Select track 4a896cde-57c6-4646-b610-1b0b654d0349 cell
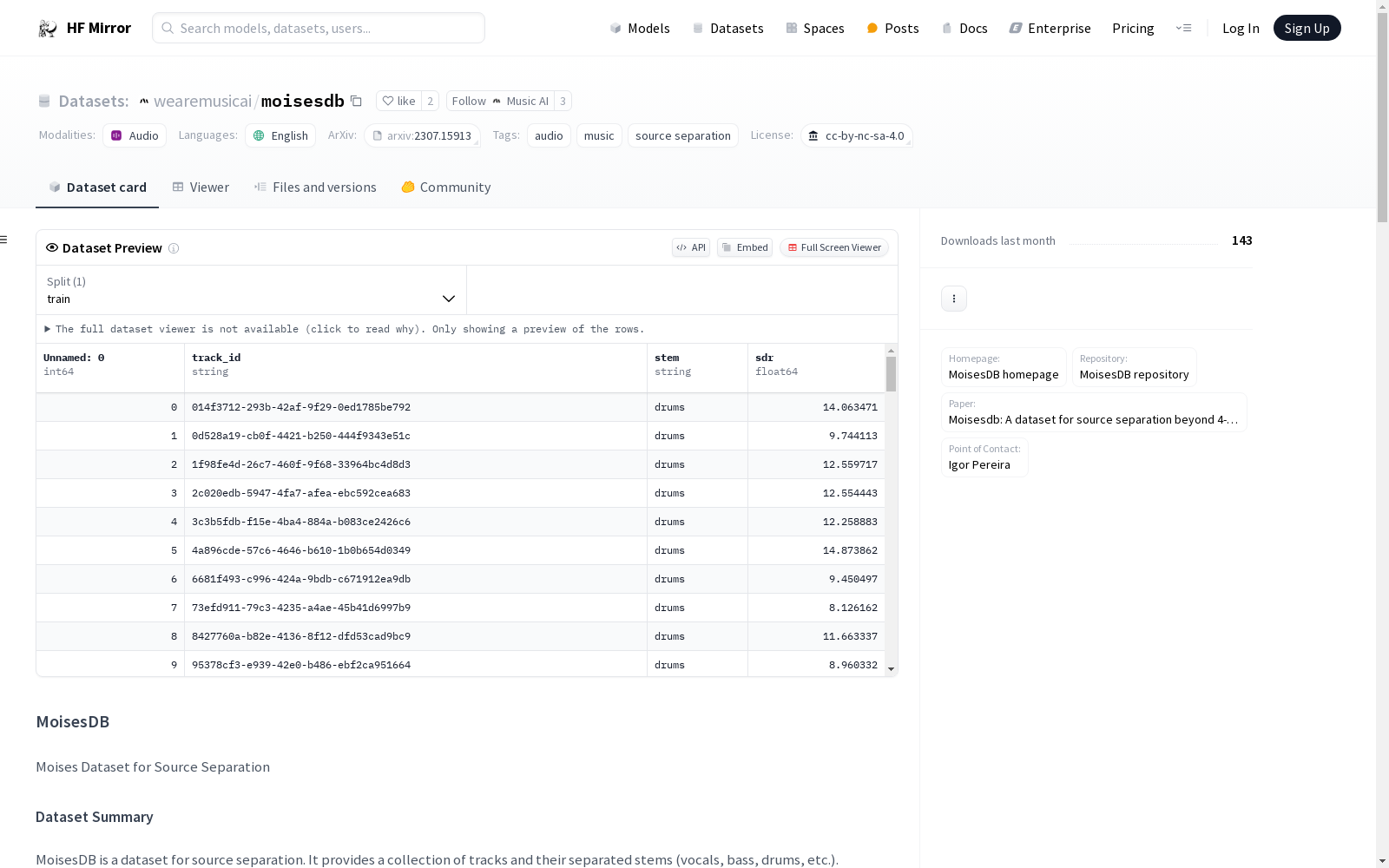 (x=415, y=550)
